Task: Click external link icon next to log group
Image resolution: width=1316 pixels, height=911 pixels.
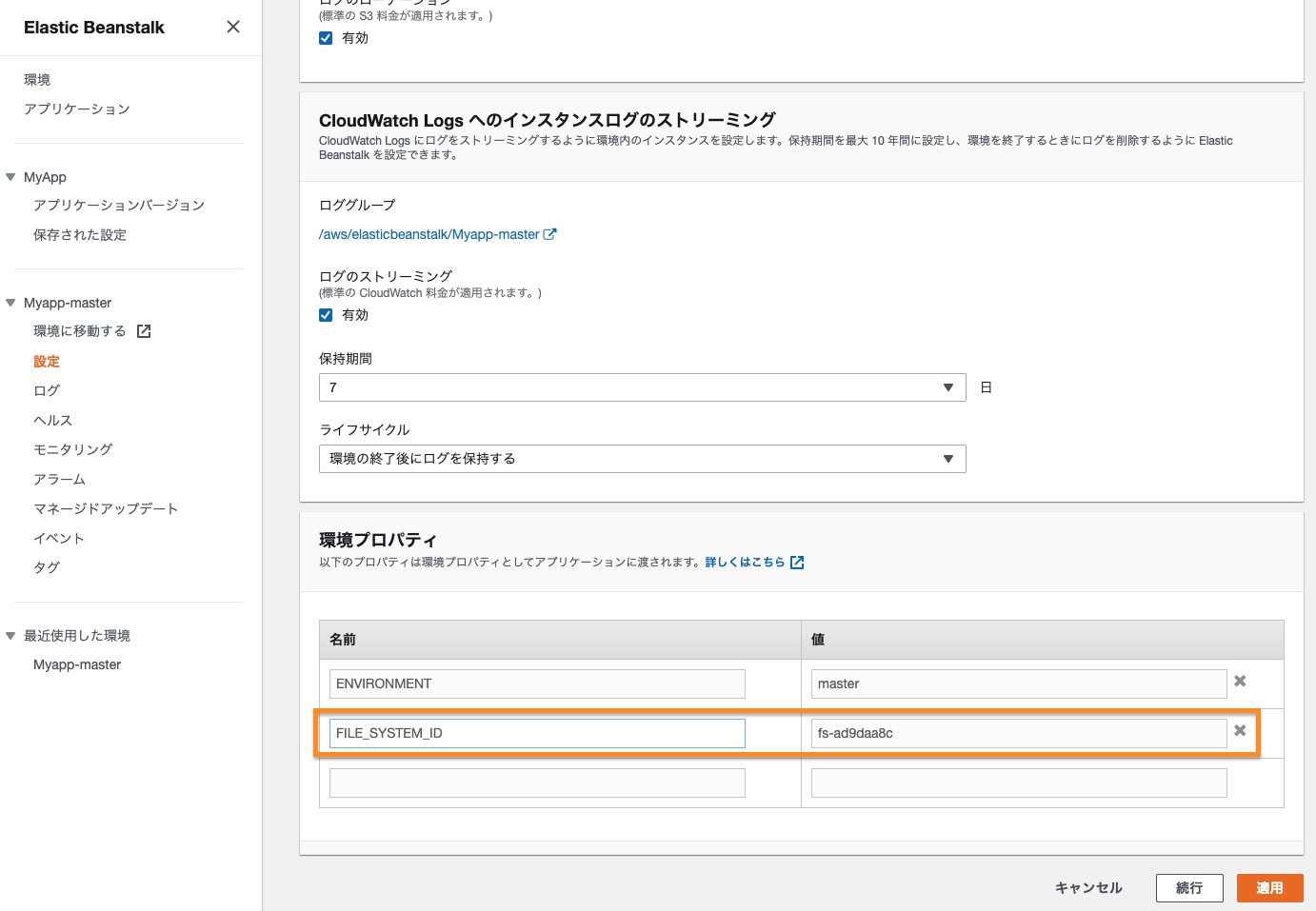Action: click(x=549, y=234)
